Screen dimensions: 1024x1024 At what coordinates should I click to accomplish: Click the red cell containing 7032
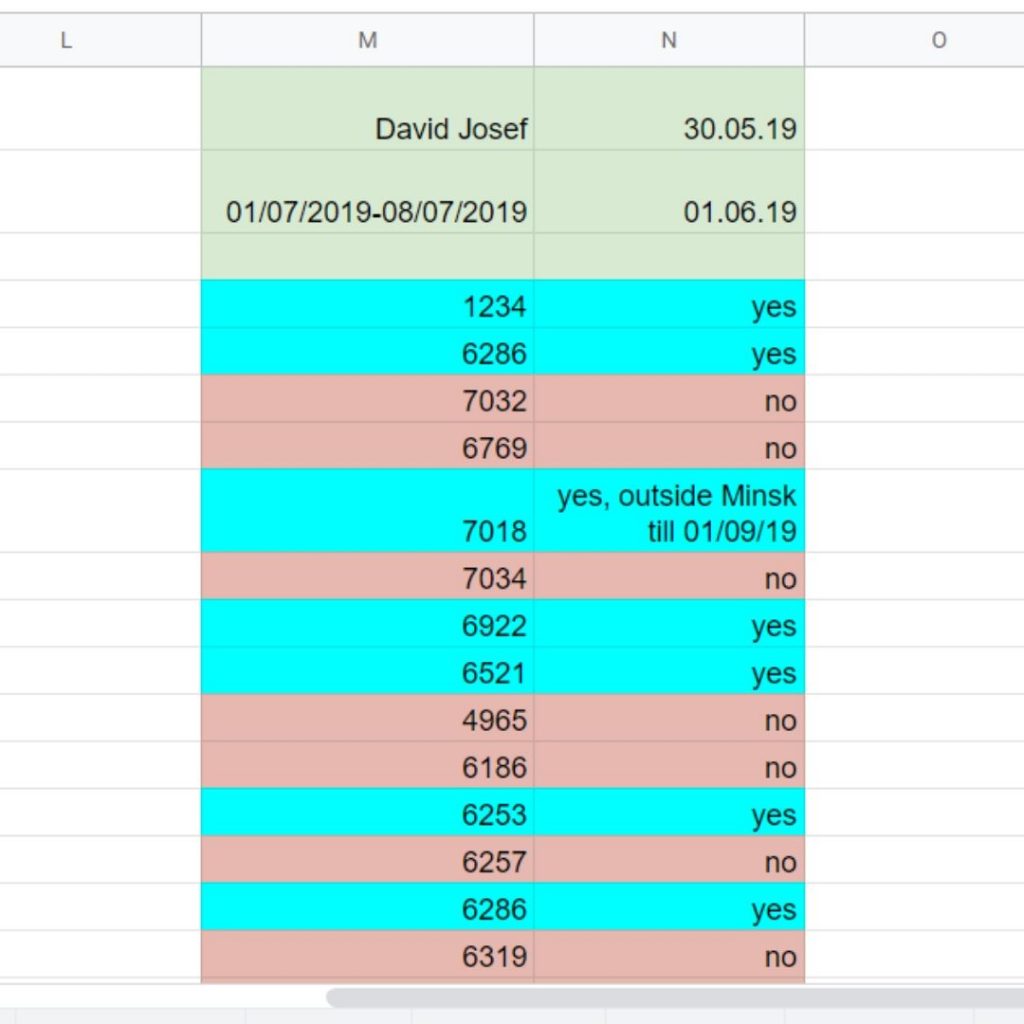[x=367, y=400]
